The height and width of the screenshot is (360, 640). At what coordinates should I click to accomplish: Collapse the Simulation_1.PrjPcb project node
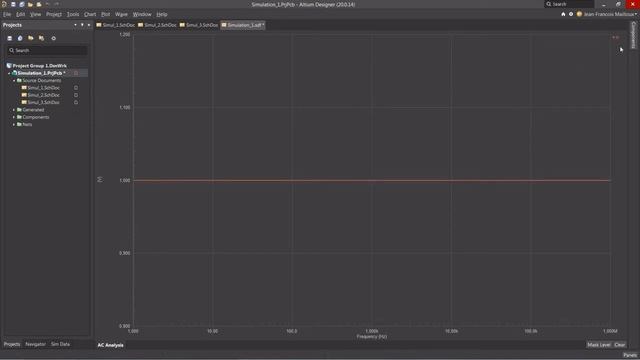[9, 73]
